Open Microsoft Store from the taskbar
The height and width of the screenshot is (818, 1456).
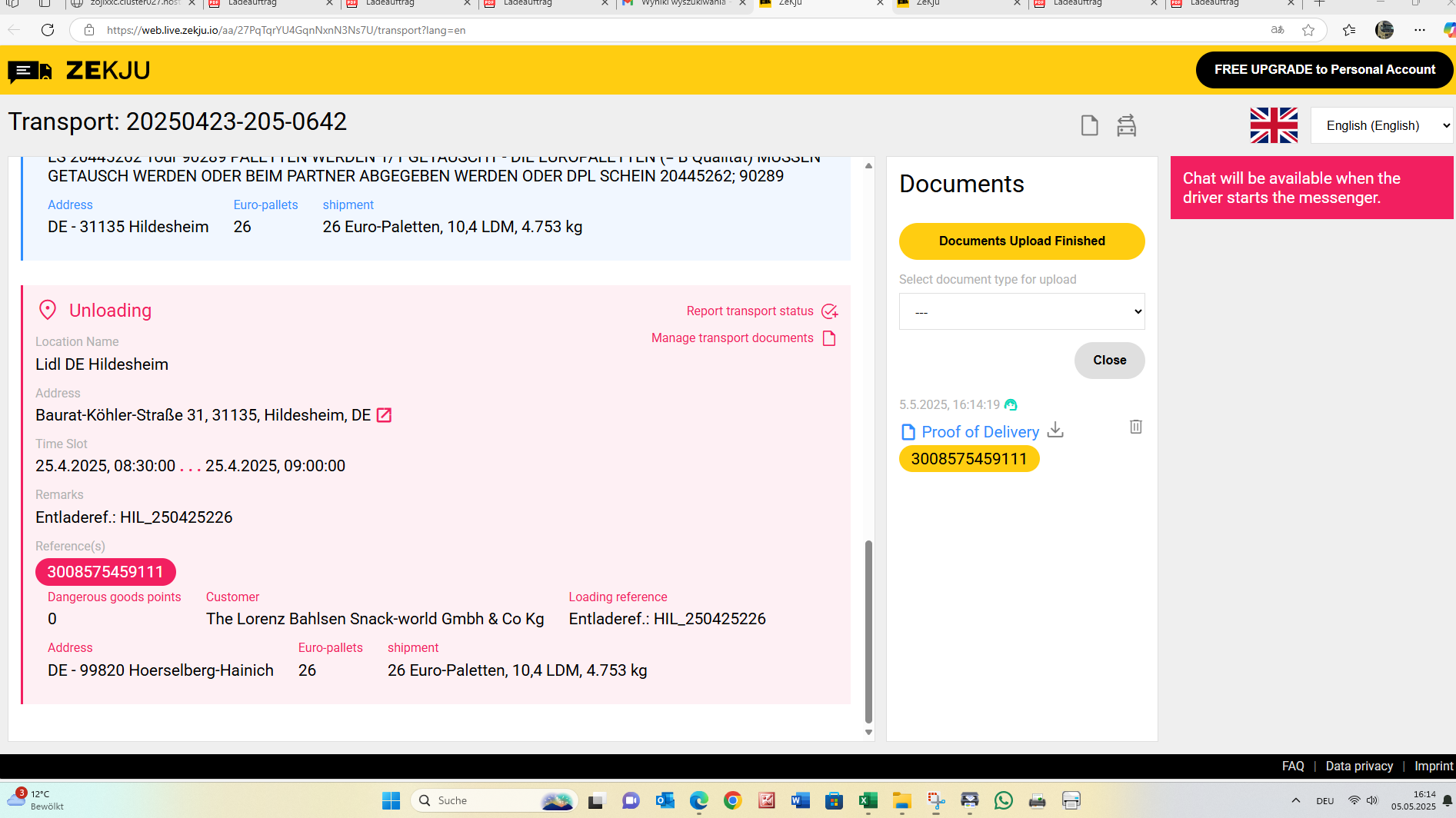click(834, 800)
